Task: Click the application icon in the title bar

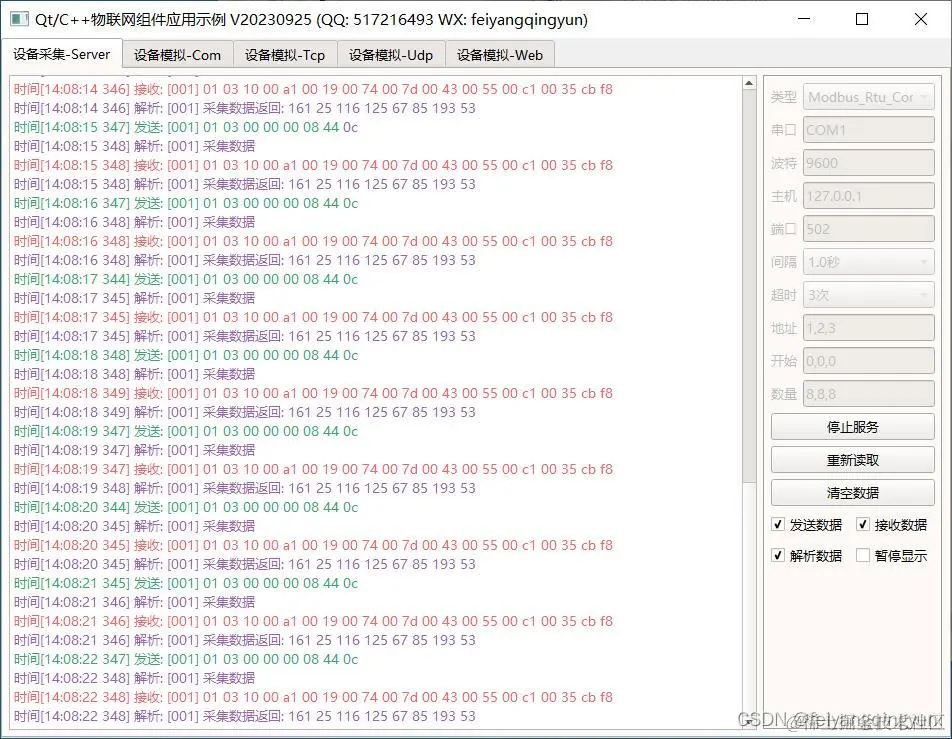Action: (18, 20)
